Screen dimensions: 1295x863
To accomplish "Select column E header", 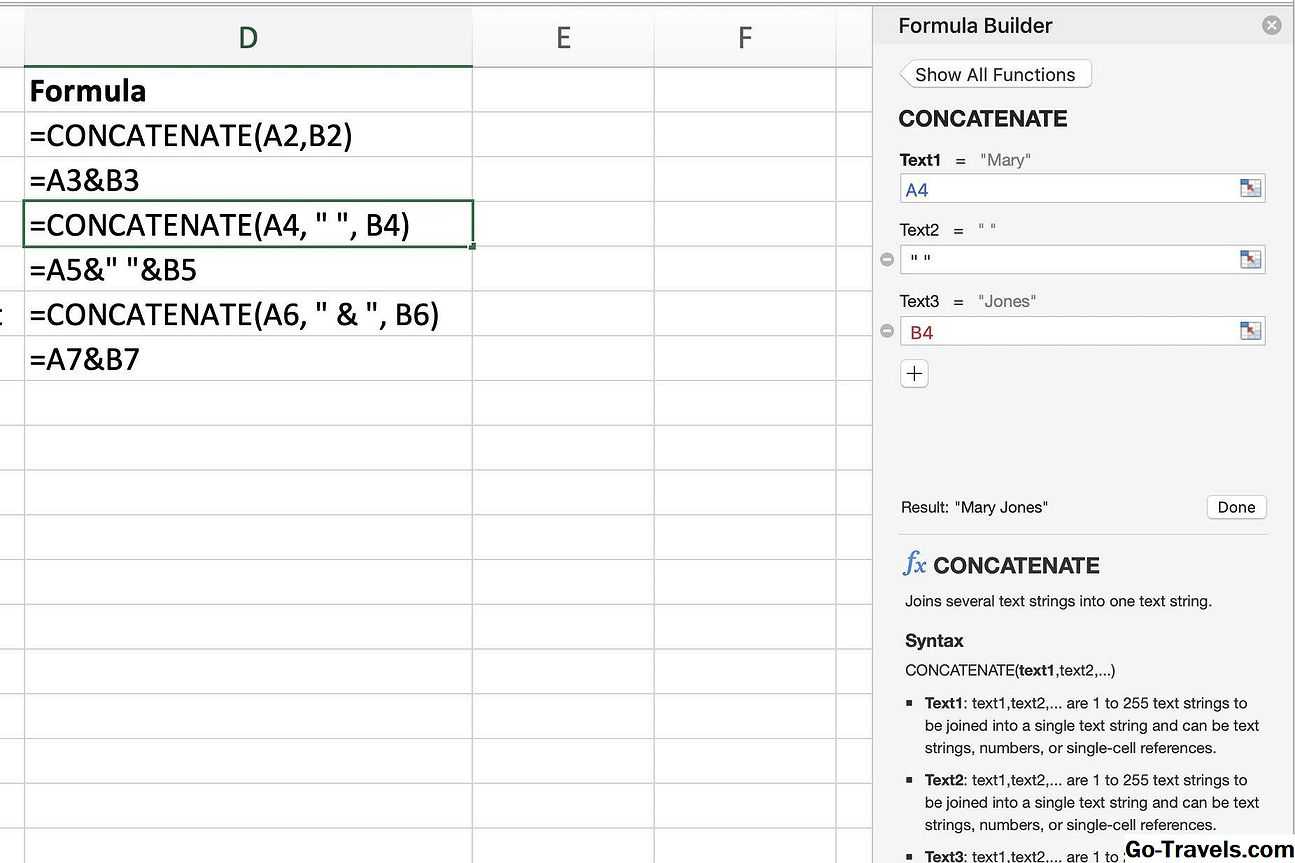I will pyautogui.click(x=563, y=38).
